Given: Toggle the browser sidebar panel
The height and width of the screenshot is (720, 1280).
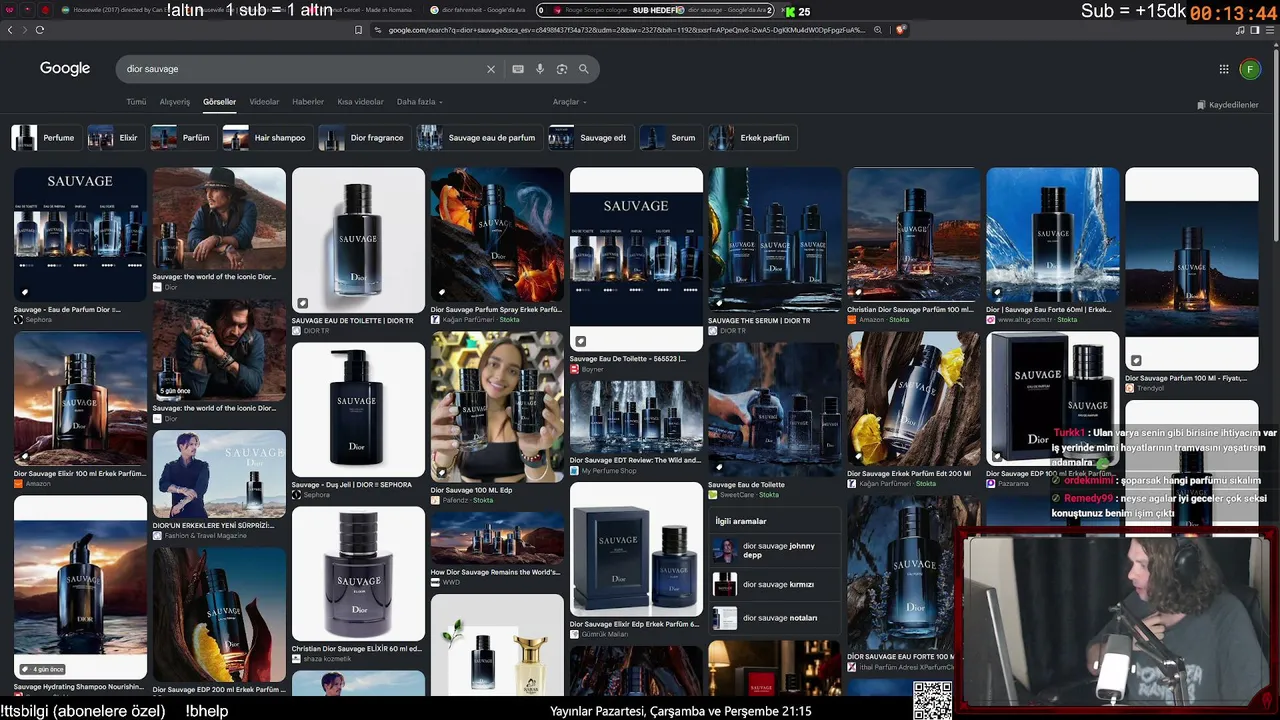Looking at the screenshot, I should click(1255, 30).
